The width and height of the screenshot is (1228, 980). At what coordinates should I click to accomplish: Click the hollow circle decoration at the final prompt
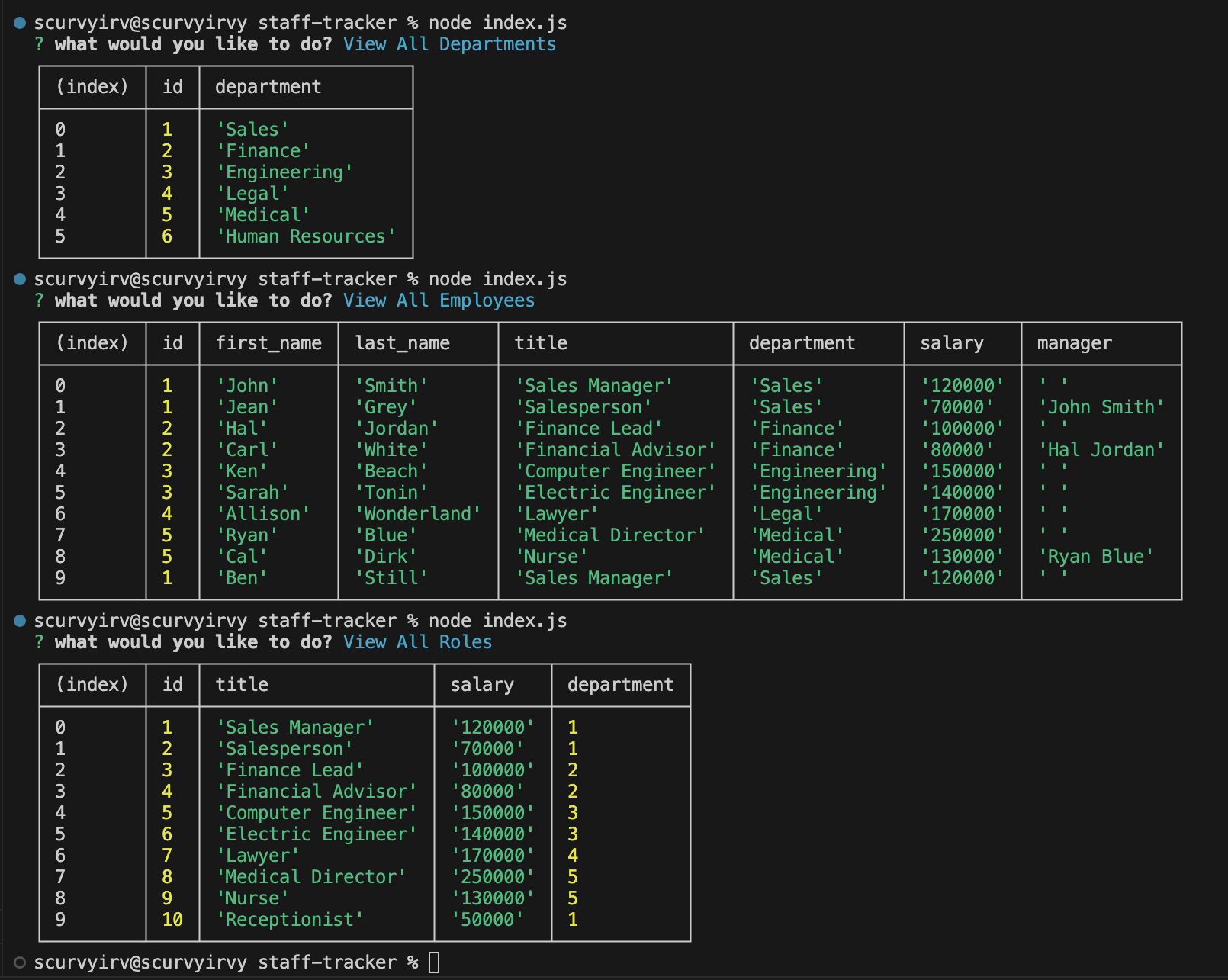click(21, 962)
